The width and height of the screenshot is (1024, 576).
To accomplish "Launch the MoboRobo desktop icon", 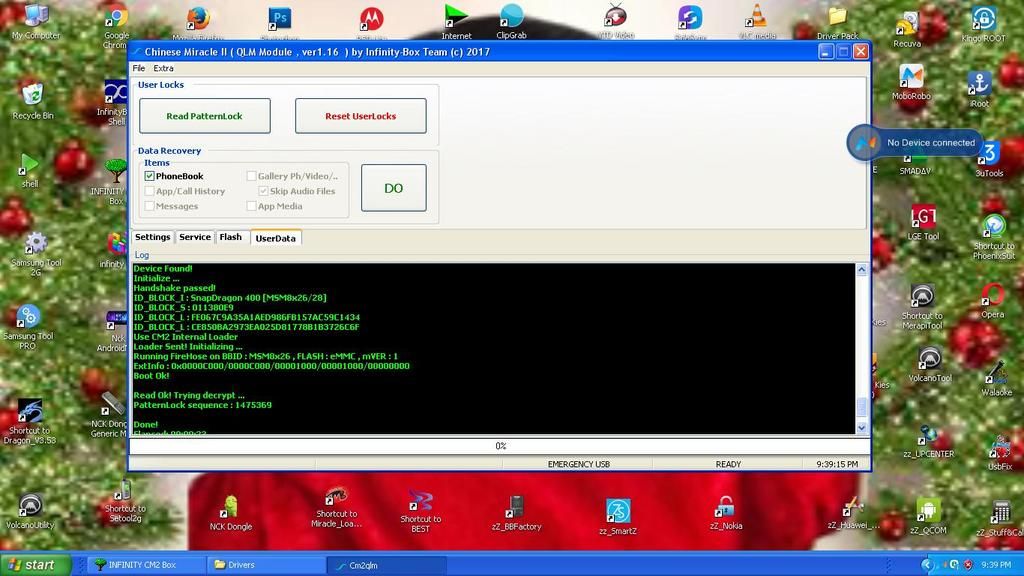I will coord(911,78).
